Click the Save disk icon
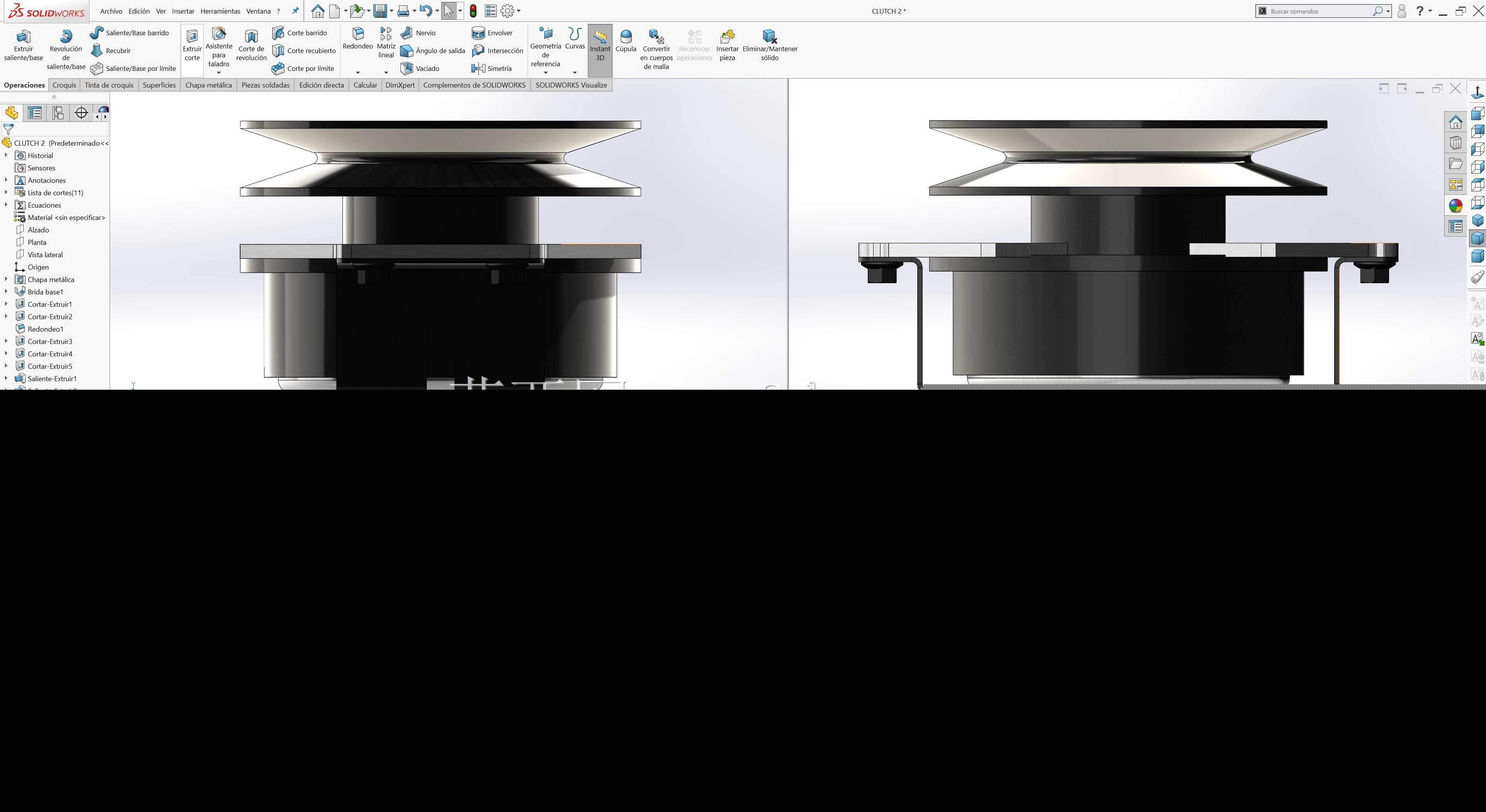 coord(380,11)
